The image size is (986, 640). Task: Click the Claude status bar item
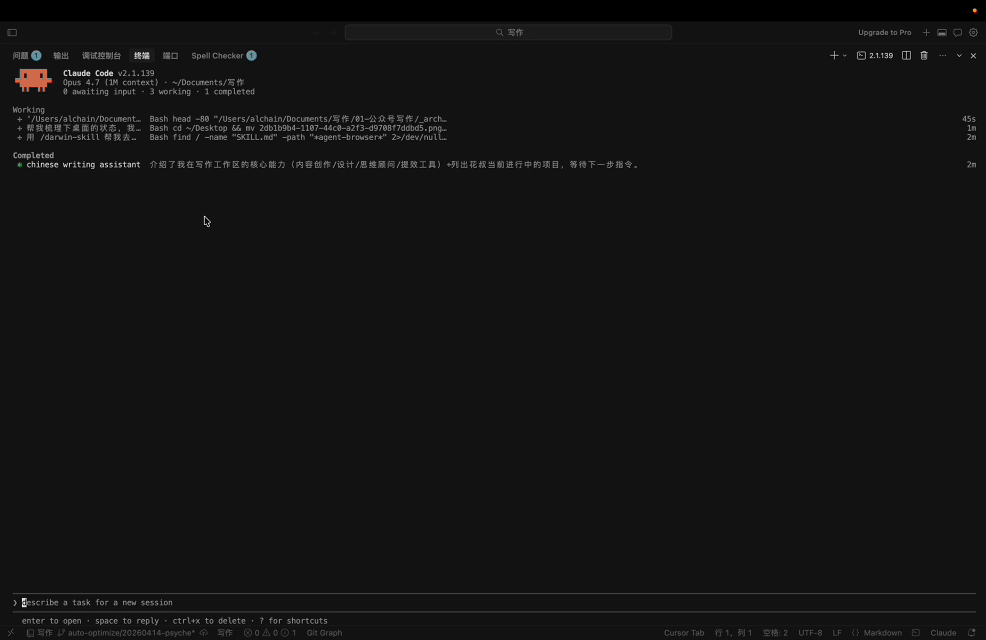943,632
